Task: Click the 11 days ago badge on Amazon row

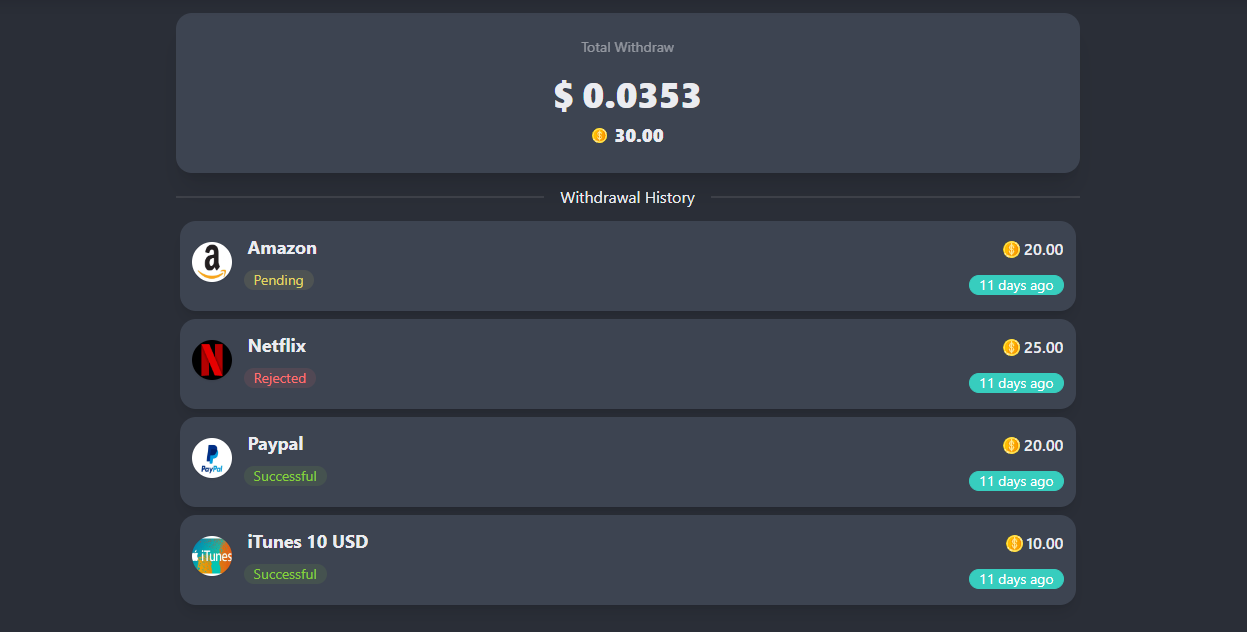Action: (x=1016, y=285)
